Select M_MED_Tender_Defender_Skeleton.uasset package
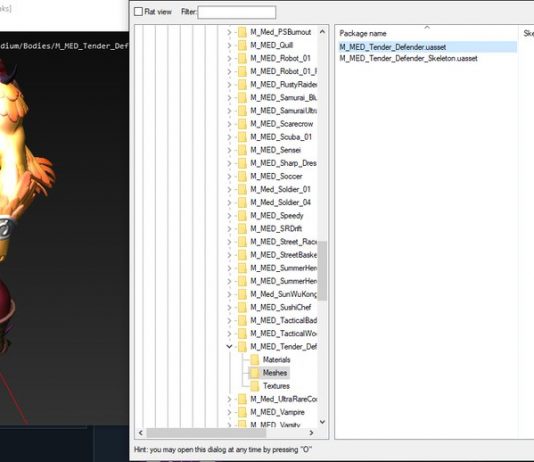The image size is (534, 462). 408,58
